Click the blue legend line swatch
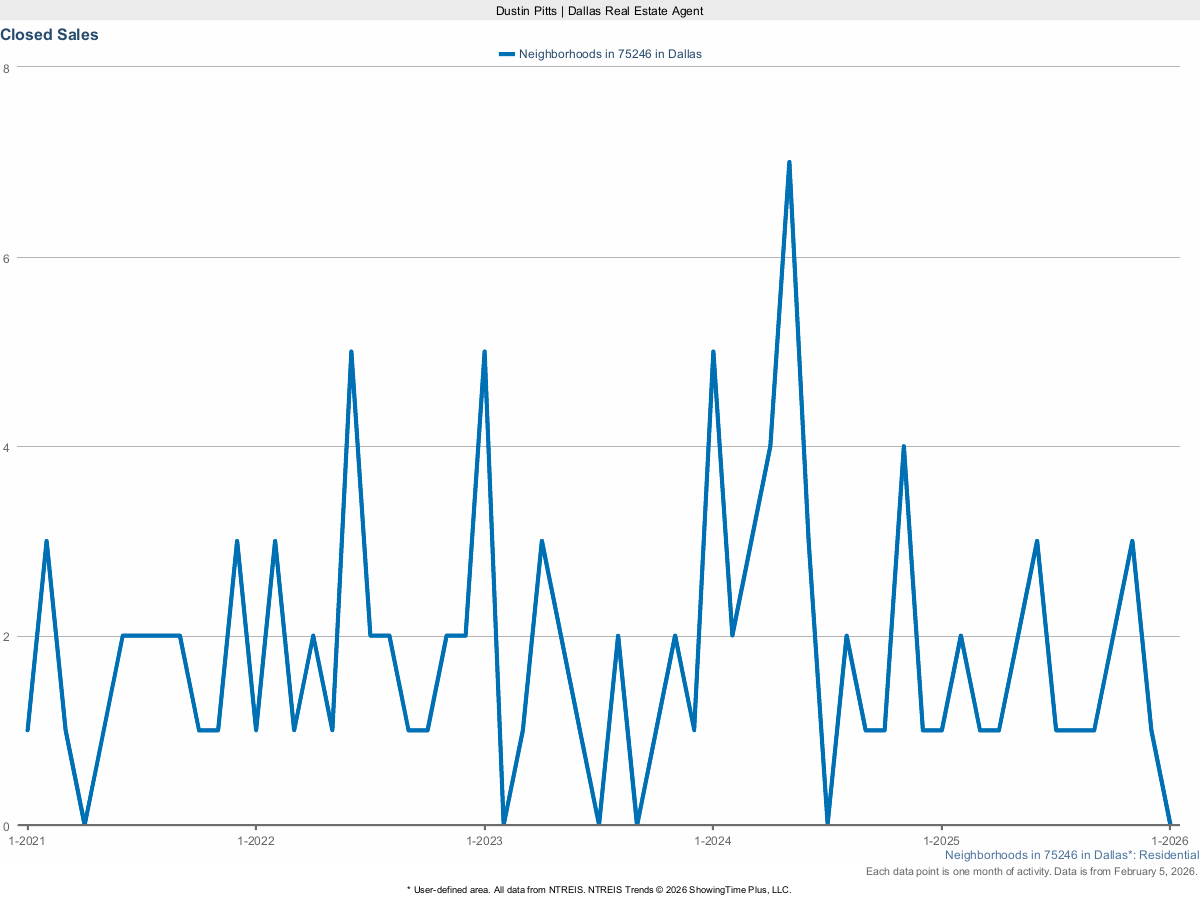Image resolution: width=1200 pixels, height=900 pixels. (x=506, y=54)
